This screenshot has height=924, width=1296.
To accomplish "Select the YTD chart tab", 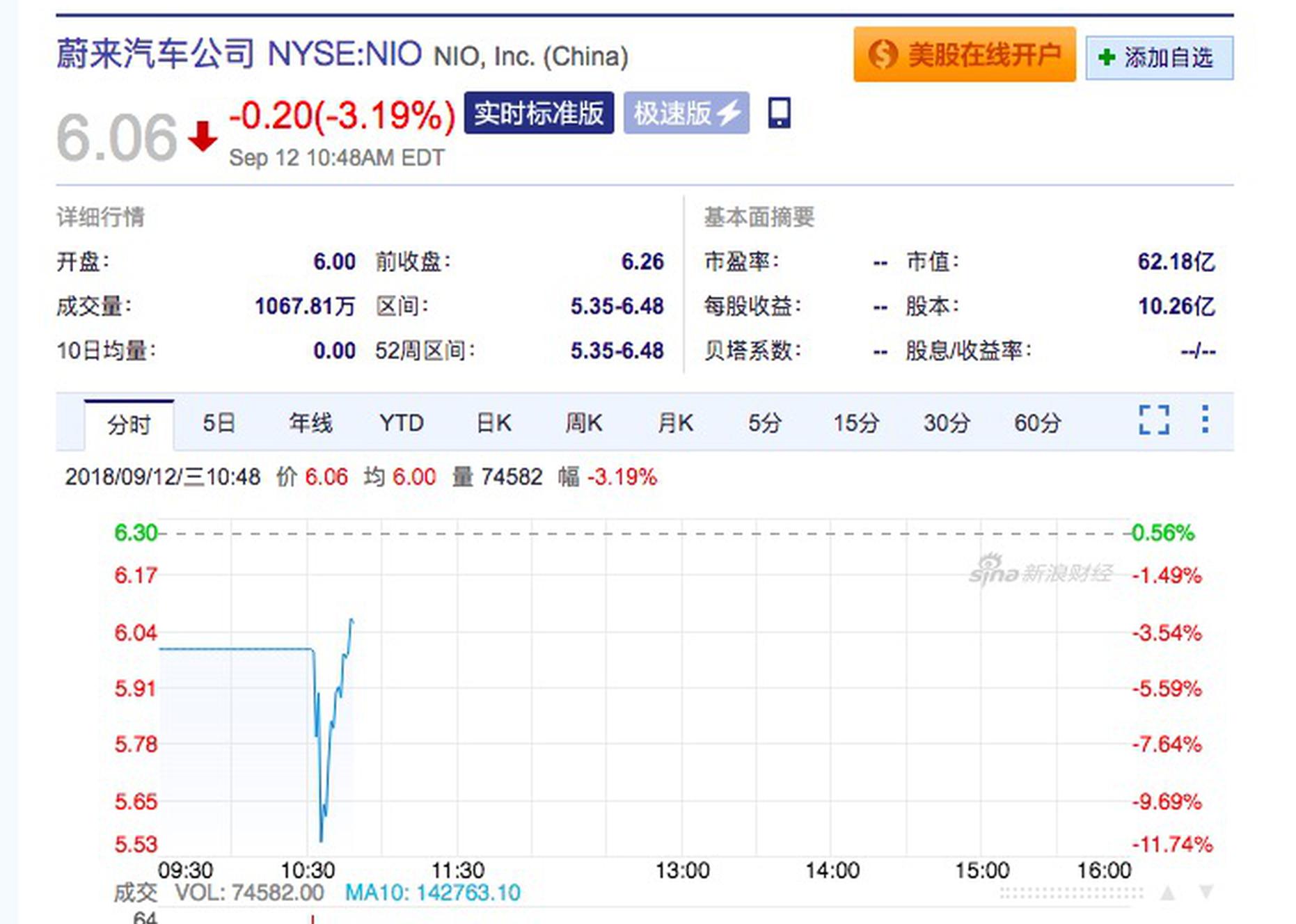I will 402,422.
